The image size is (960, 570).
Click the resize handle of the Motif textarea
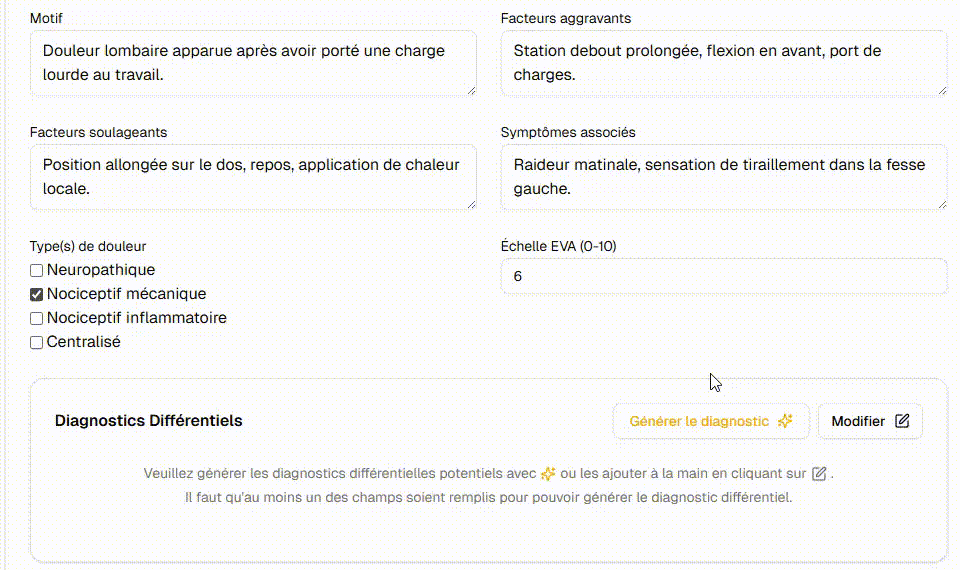point(471,90)
